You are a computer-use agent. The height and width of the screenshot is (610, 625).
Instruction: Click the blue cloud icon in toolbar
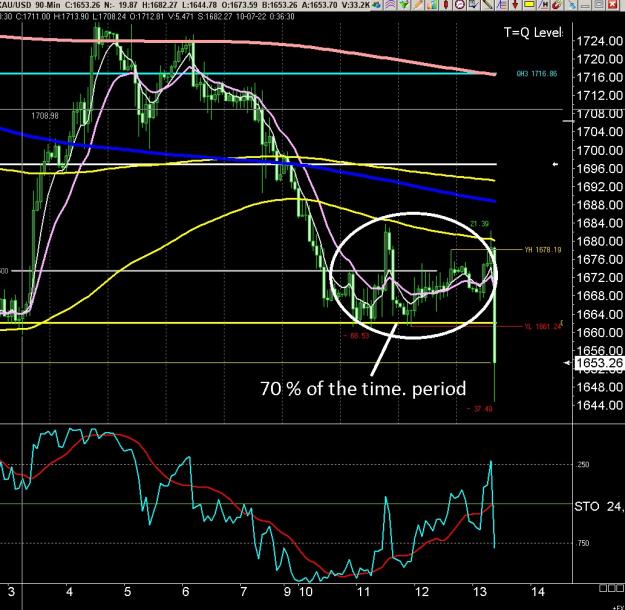tap(377, 5)
